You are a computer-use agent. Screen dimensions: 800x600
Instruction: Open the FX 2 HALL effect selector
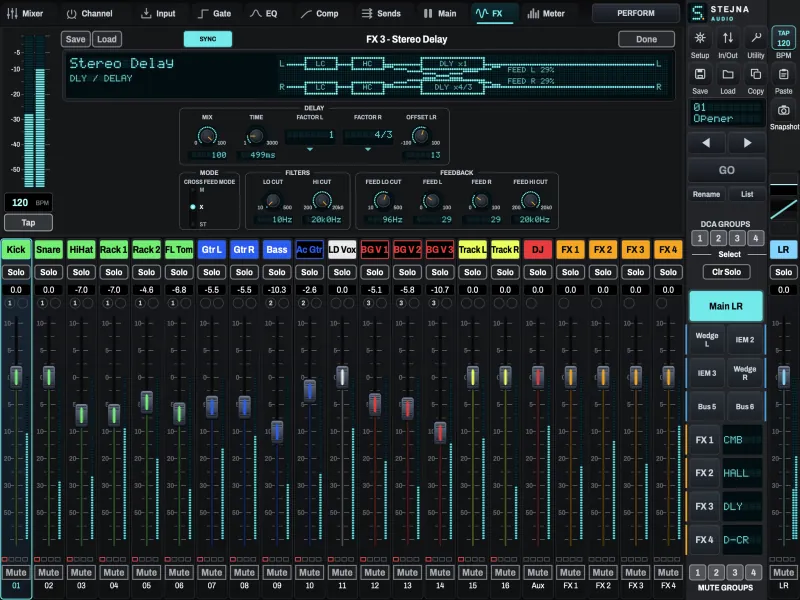tap(742, 473)
